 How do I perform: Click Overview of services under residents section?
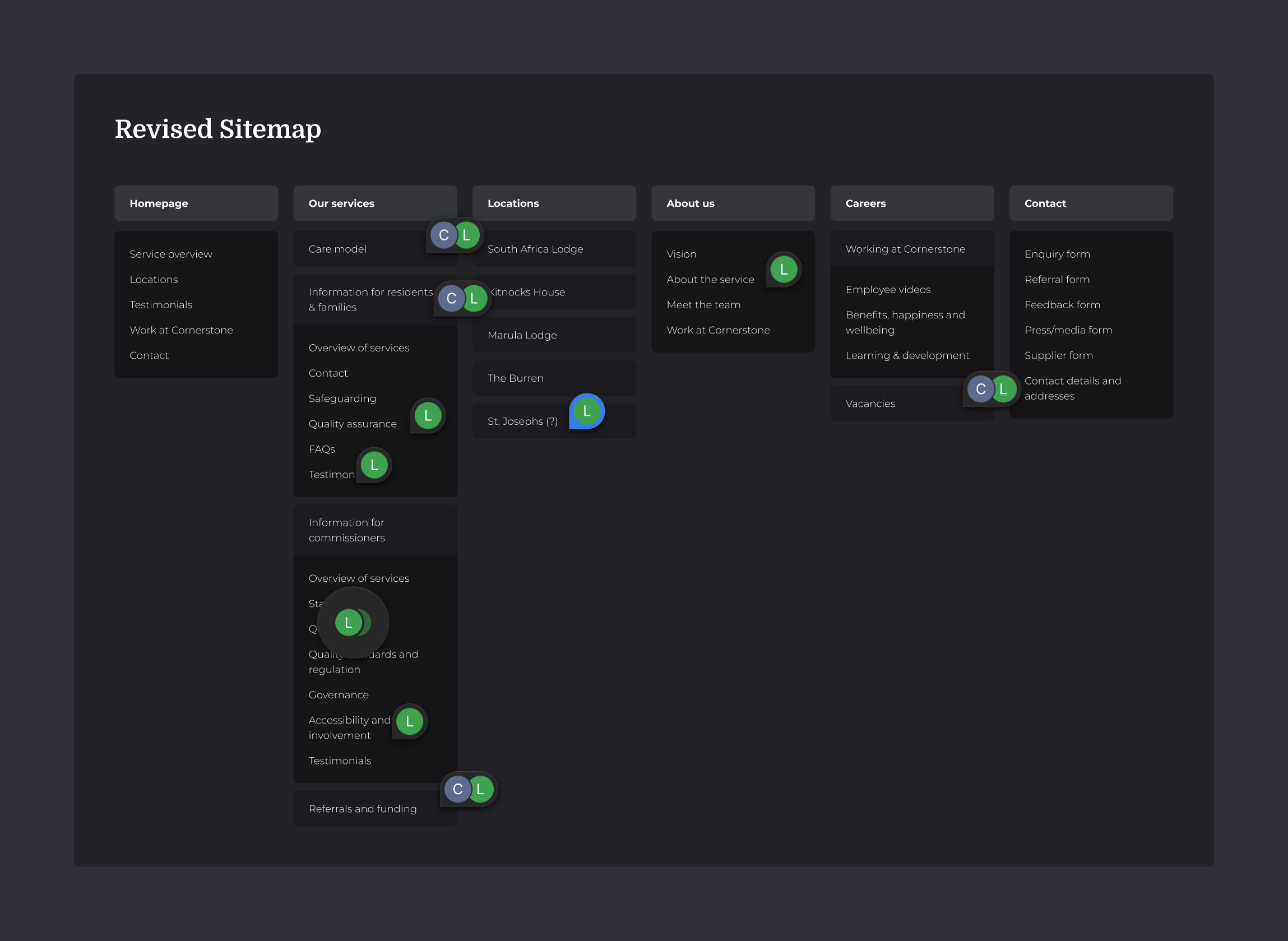click(x=359, y=348)
